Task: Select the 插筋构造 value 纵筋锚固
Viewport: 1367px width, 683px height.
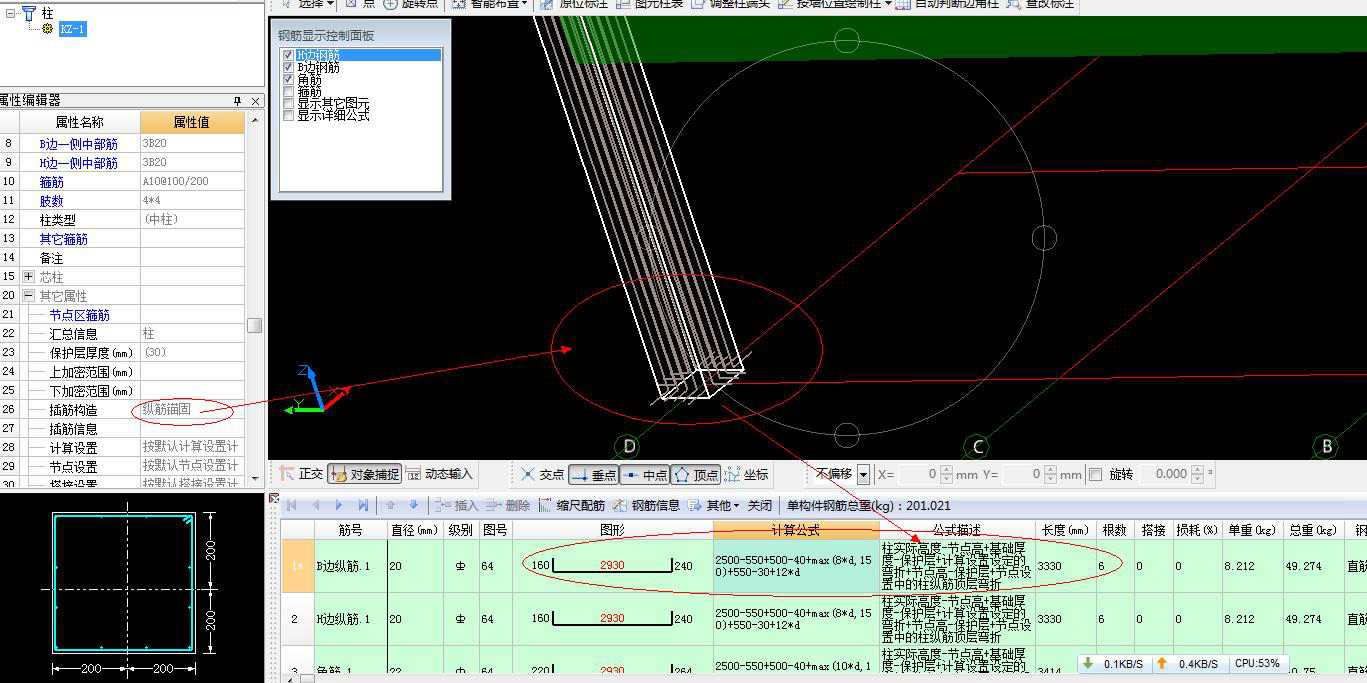Action: click(x=192, y=410)
